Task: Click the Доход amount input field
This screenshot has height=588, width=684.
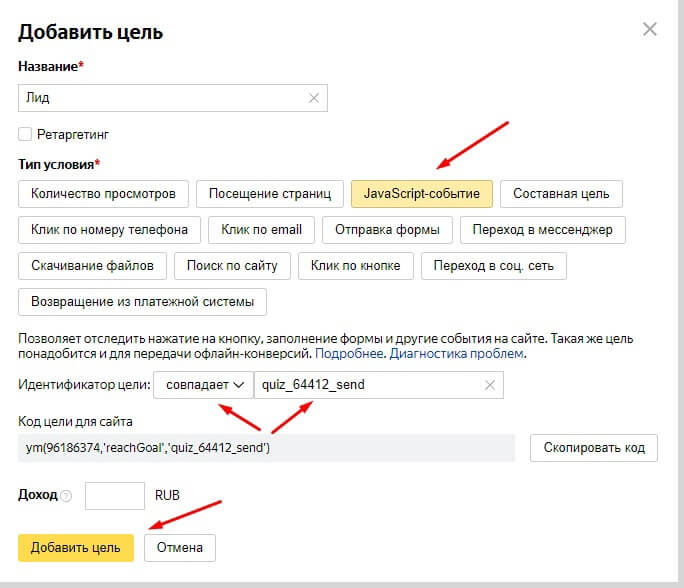Action: 115,495
